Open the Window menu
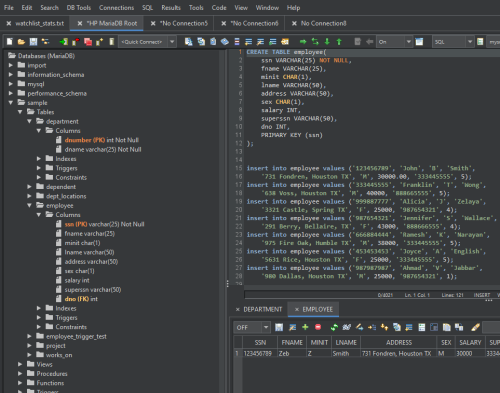500x393 pixels. 267,8
